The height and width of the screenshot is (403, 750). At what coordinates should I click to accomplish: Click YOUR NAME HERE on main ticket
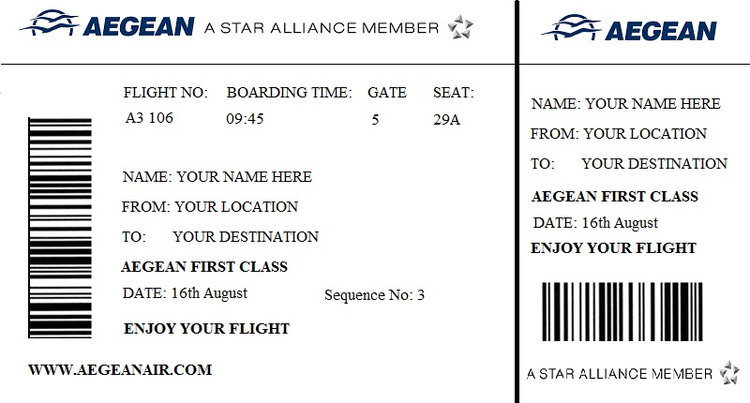click(x=244, y=177)
